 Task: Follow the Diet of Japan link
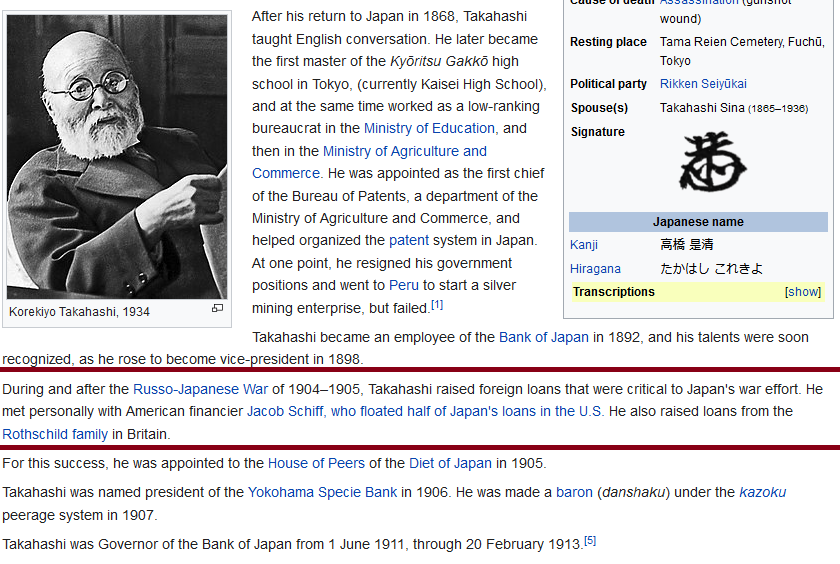[450, 463]
